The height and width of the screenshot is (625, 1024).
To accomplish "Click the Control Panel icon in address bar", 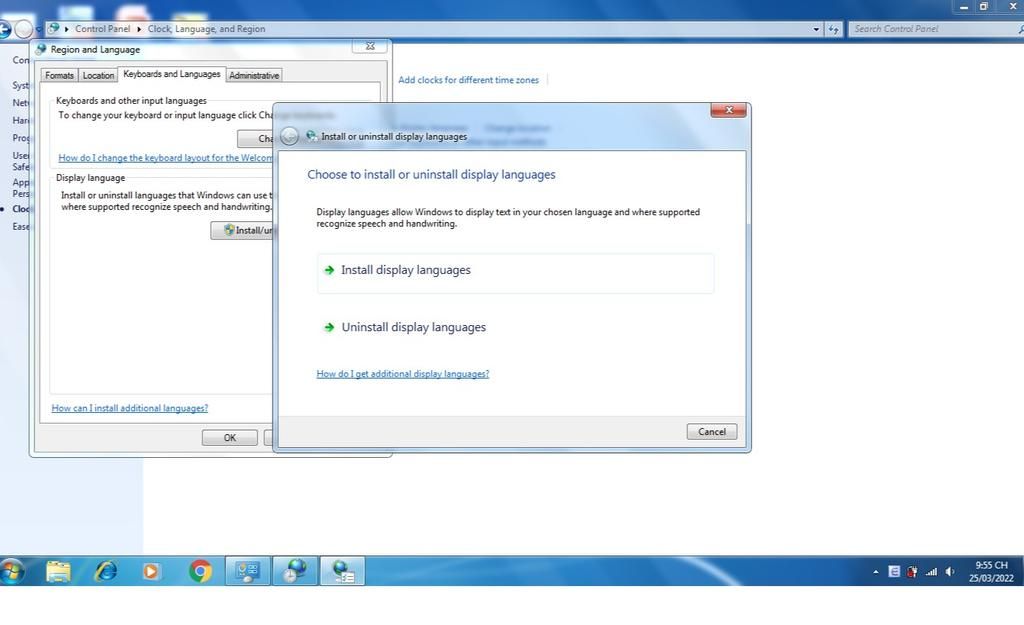I will click(54, 29).
